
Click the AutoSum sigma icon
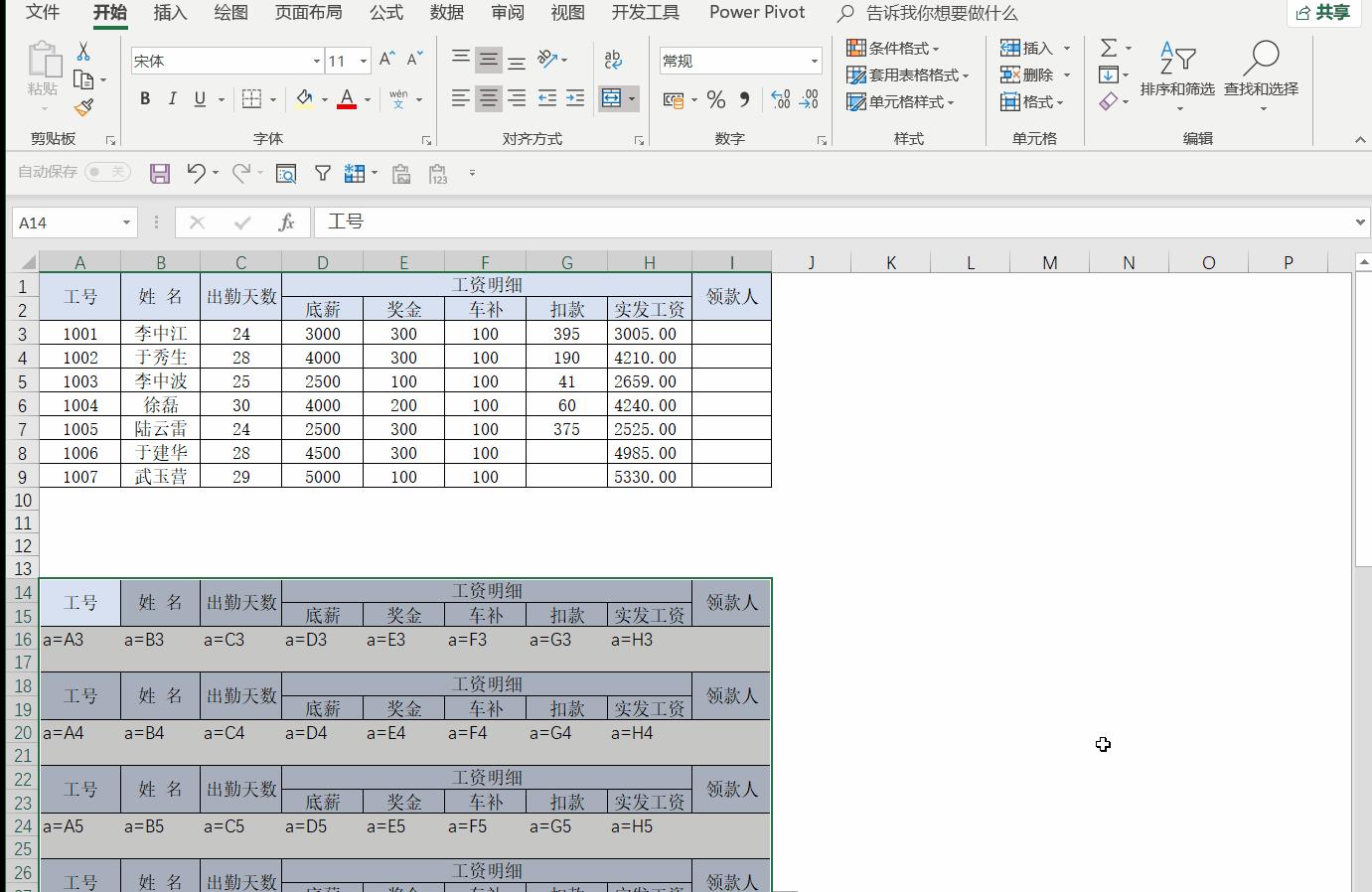tap(1109, 48)
